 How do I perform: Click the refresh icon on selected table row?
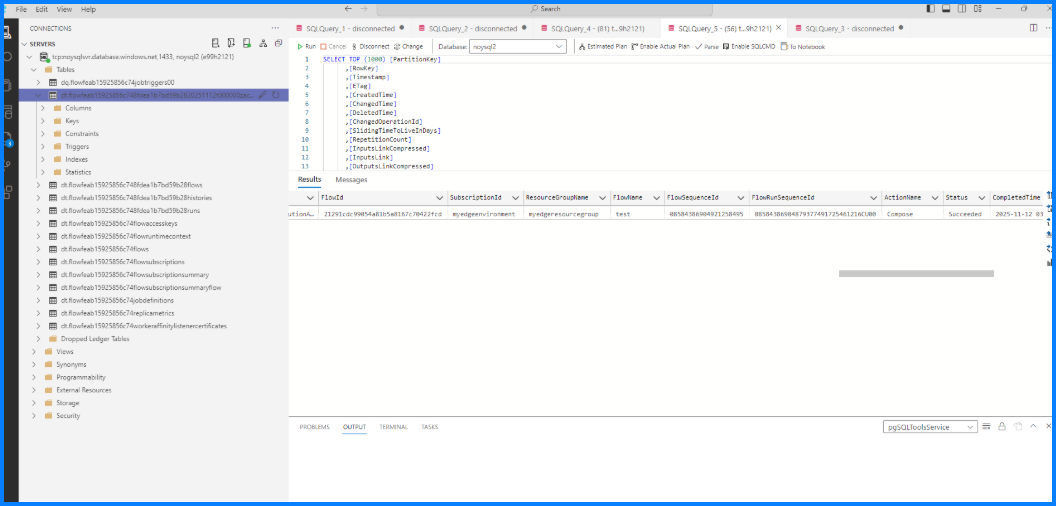pos(275,95)
